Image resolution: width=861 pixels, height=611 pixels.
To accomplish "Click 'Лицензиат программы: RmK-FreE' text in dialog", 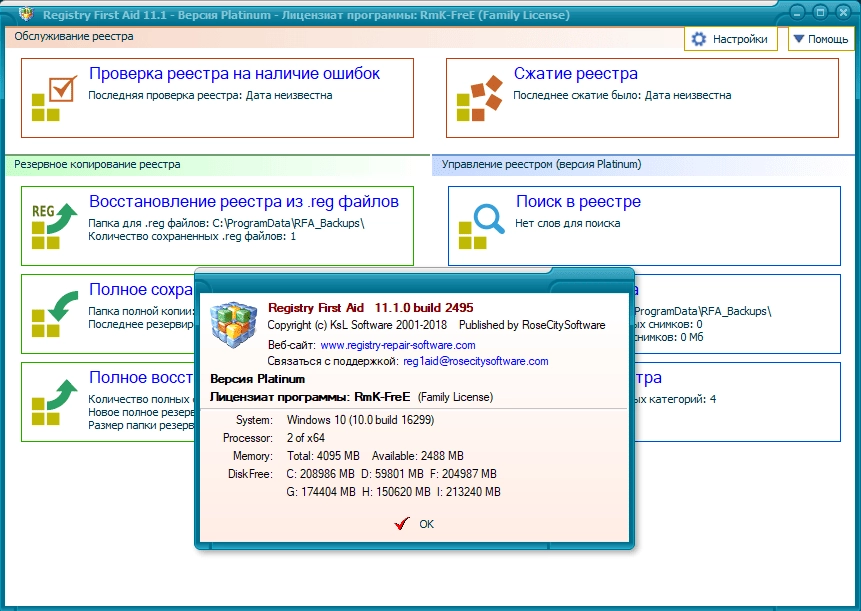I will tap(310, 397).
